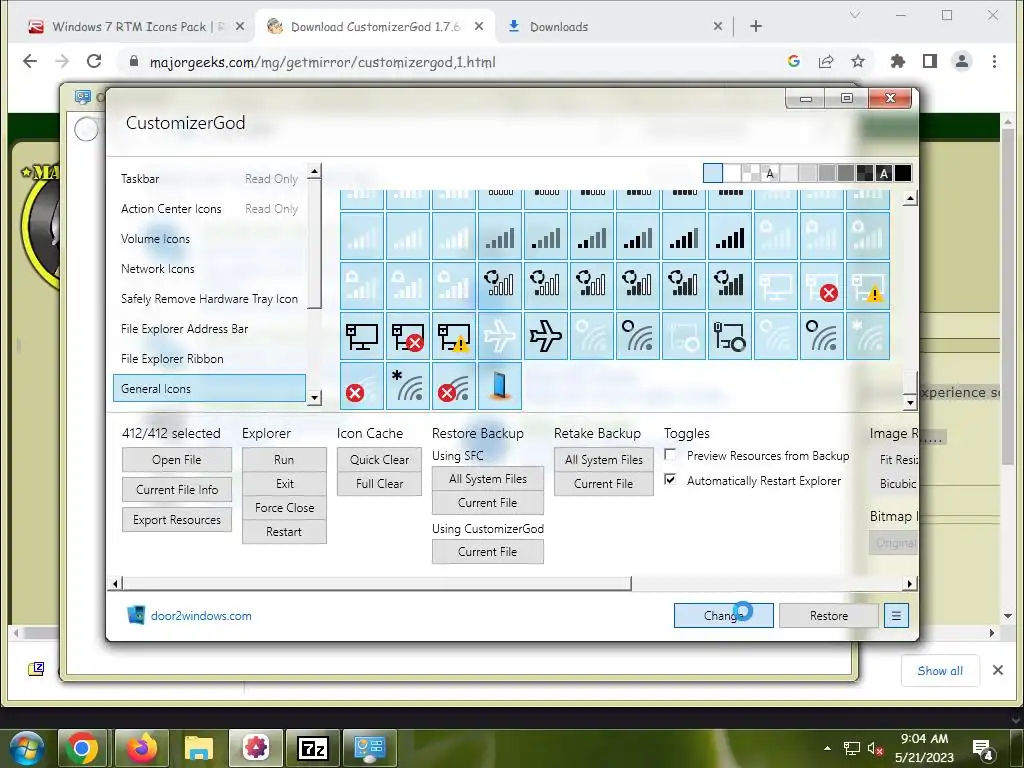Select the black wired network monitor icon

click(362, 336)
